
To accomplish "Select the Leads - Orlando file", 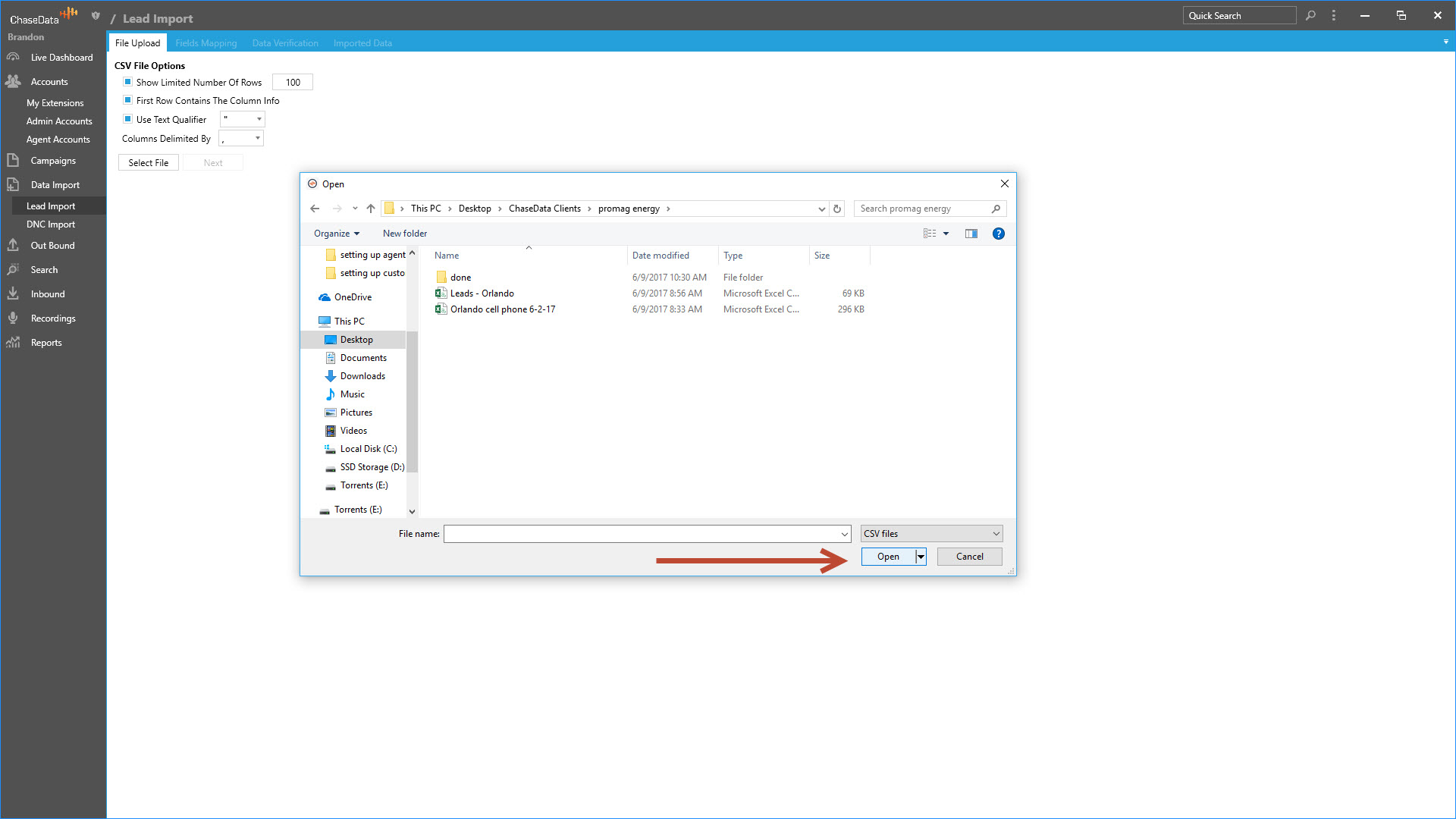I will pos(482,293).
